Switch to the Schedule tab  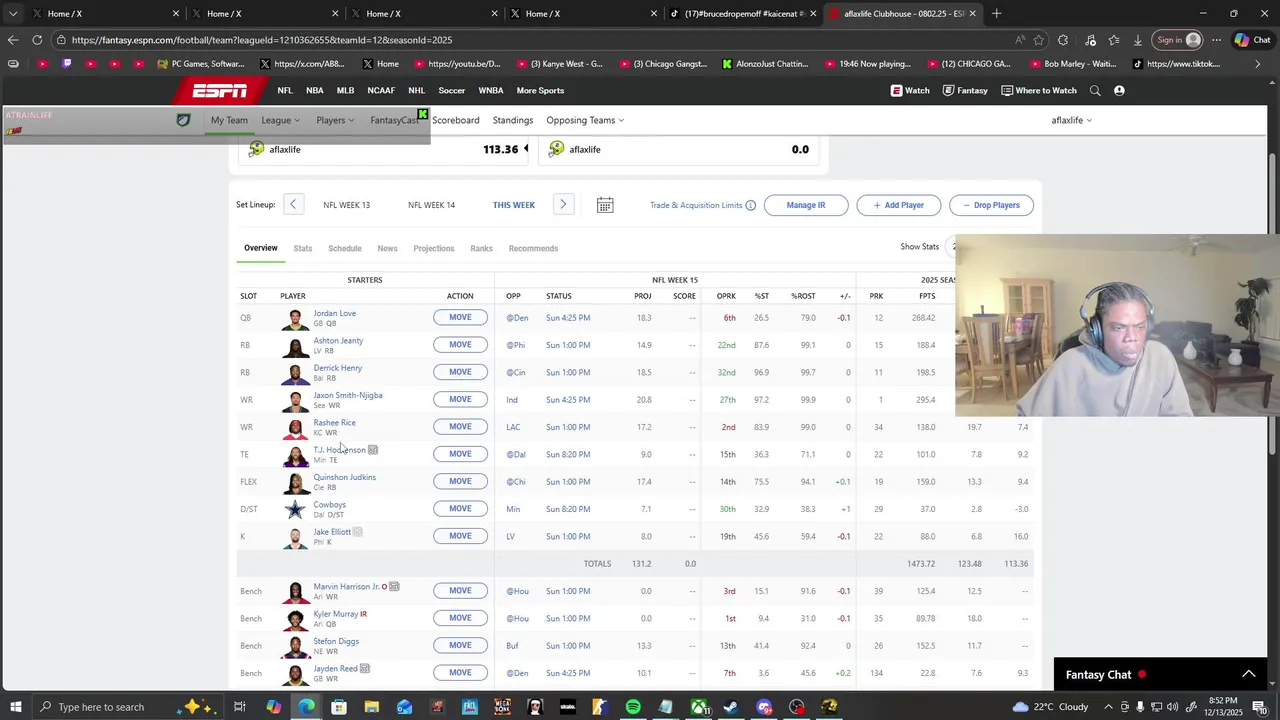coord(345,248)
